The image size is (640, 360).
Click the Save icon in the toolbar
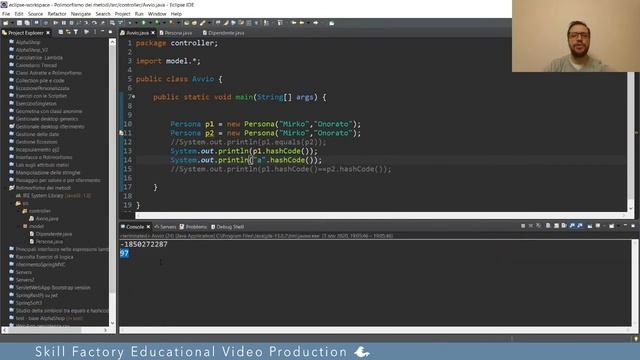click(x=20, y=23)
